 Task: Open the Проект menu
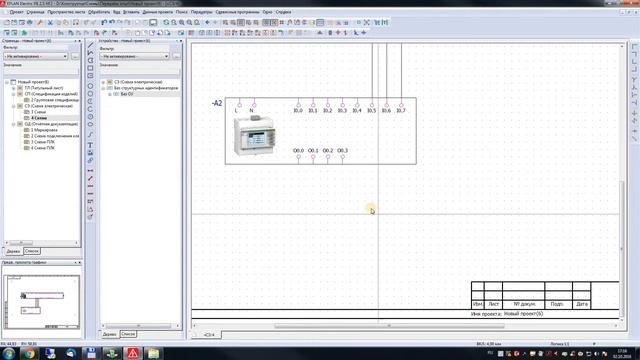pos(16,12)
